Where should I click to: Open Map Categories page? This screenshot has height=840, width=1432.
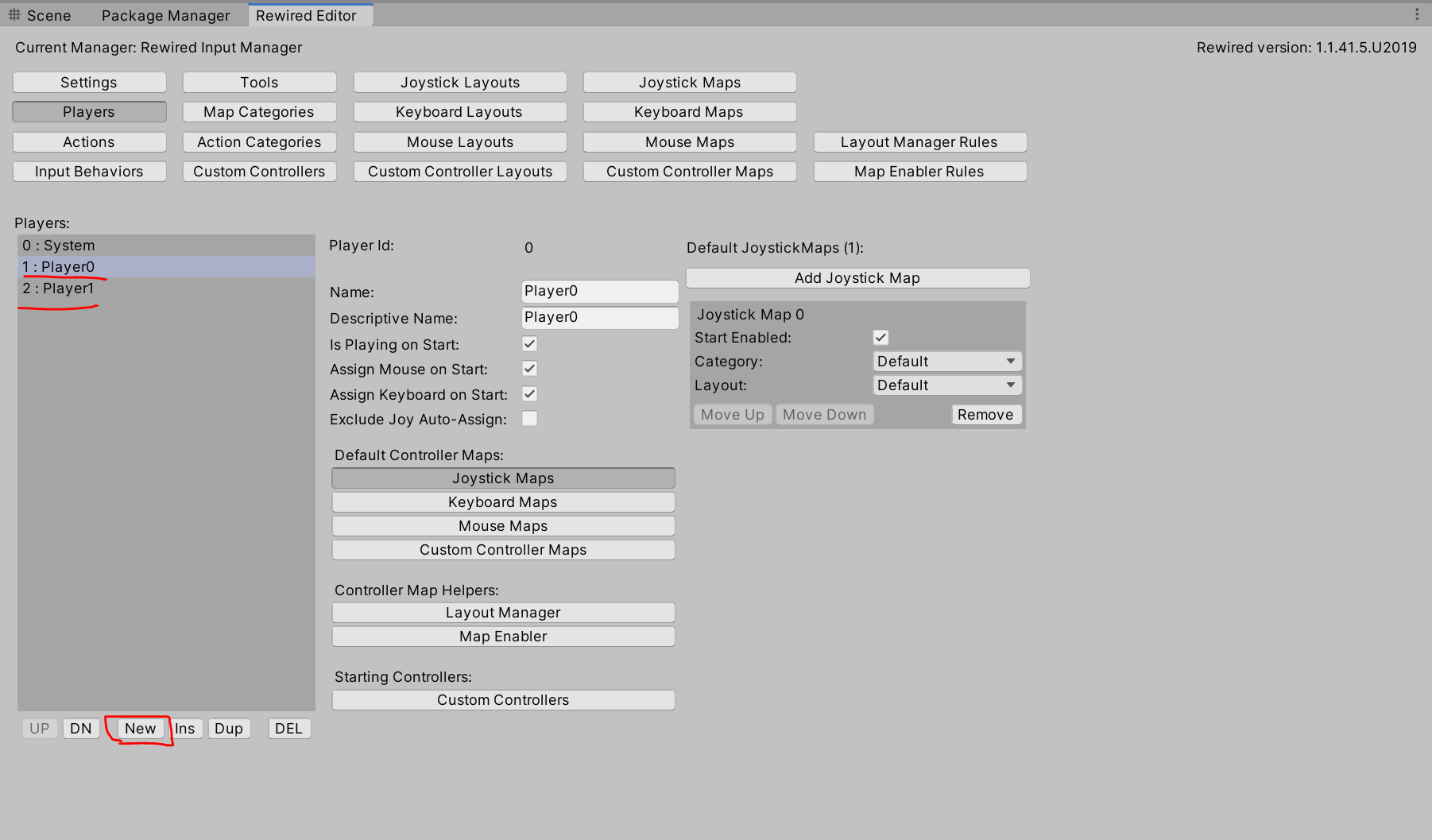tap(259, 112)
